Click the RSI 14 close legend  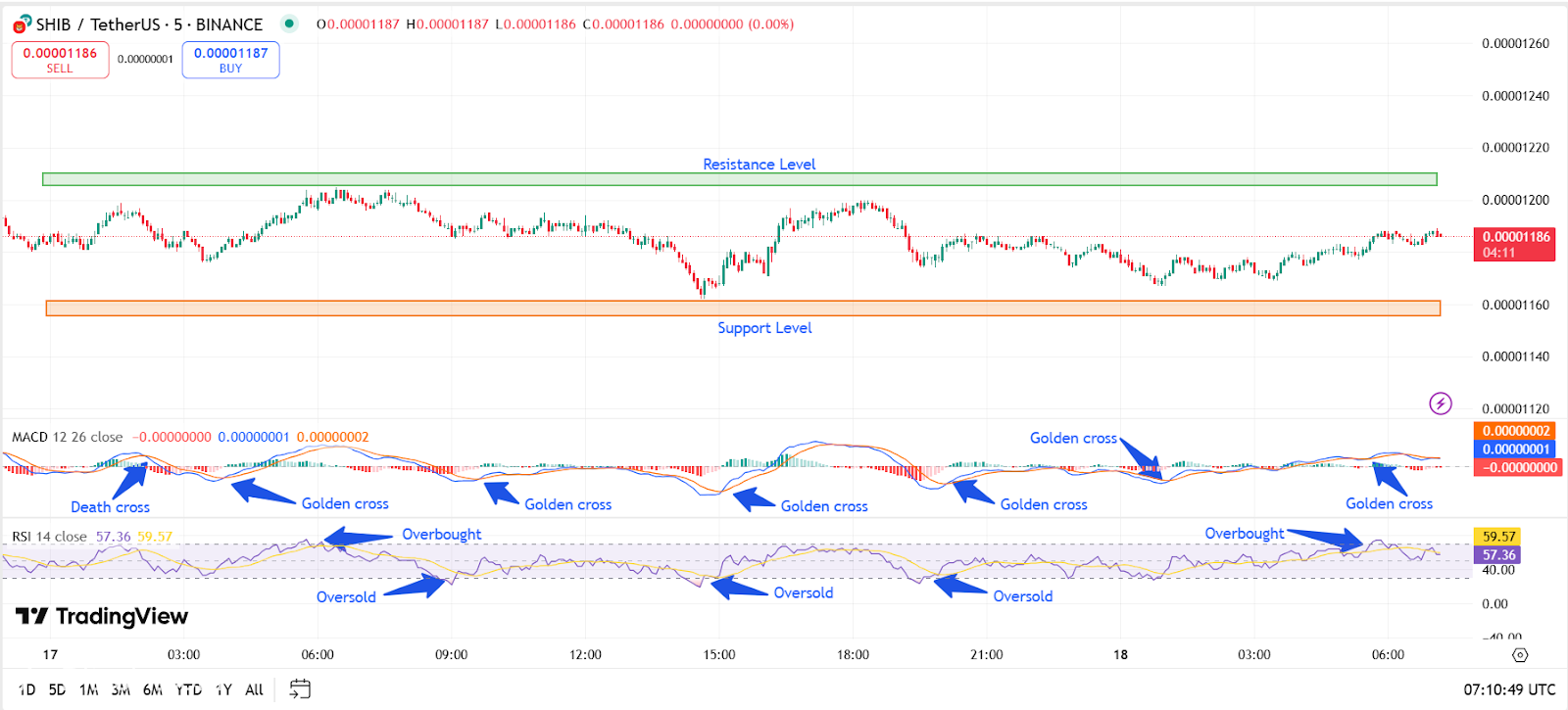tap(49, 537)
